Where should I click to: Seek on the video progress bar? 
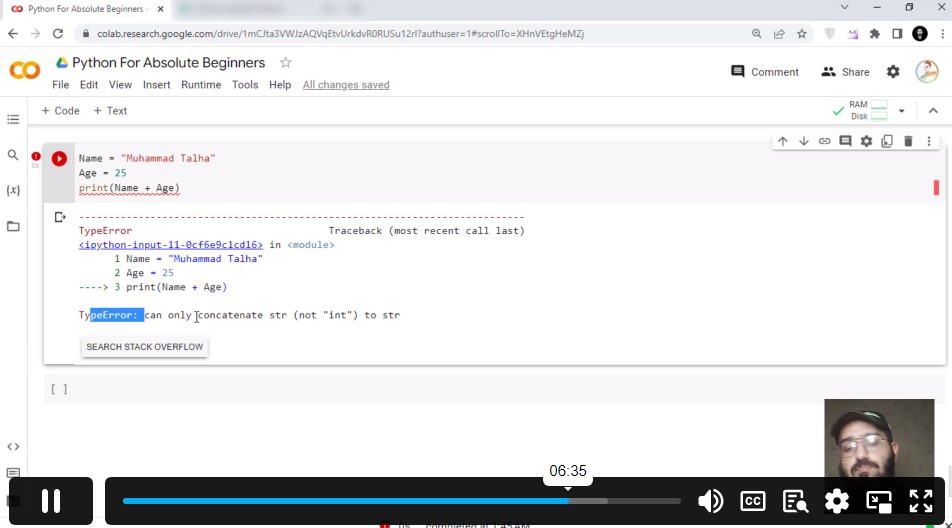(x=401, y=501)
